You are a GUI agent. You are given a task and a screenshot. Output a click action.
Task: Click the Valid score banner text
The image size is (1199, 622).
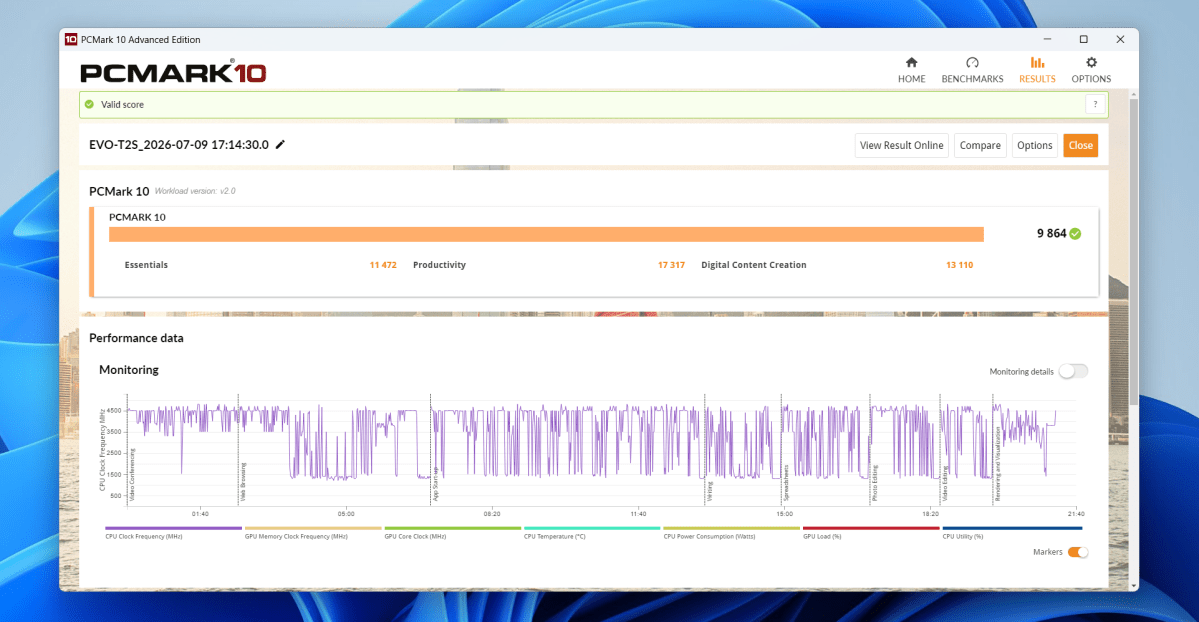[x=122, y=104]
